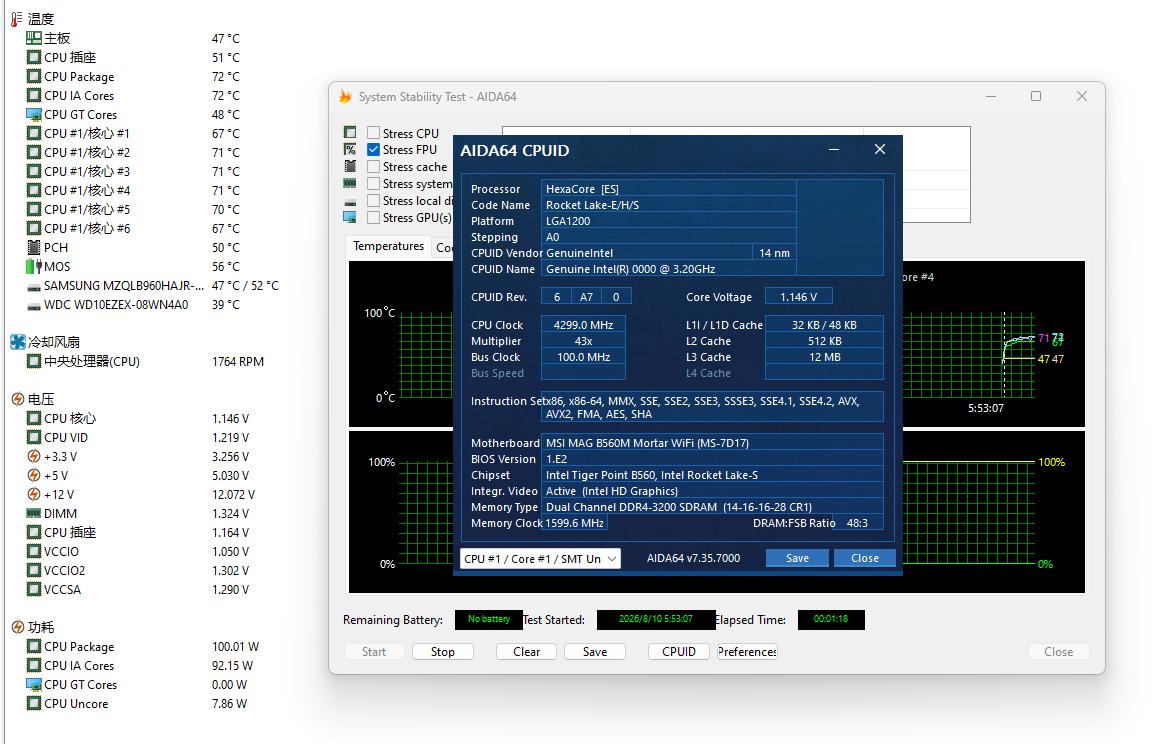Select the CPU Uncore power row
Image resolution: width=1154 pixels, height=744 pixels.
[x=136, y=704]
